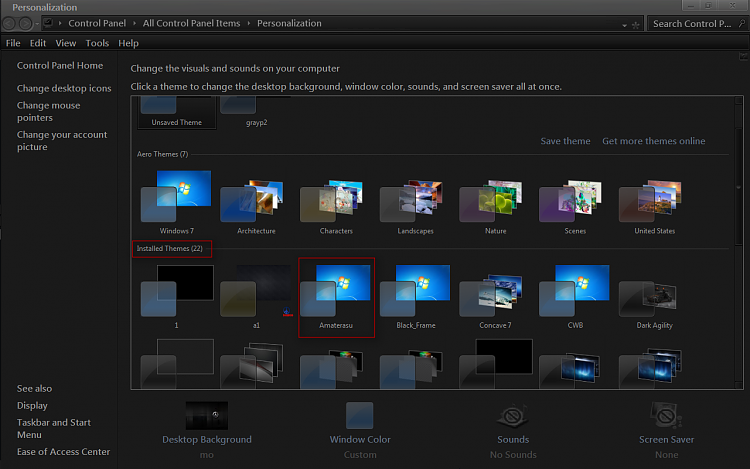Select the installed theme named 1
The image size is (750, 469).
click(x=176, y=297)
